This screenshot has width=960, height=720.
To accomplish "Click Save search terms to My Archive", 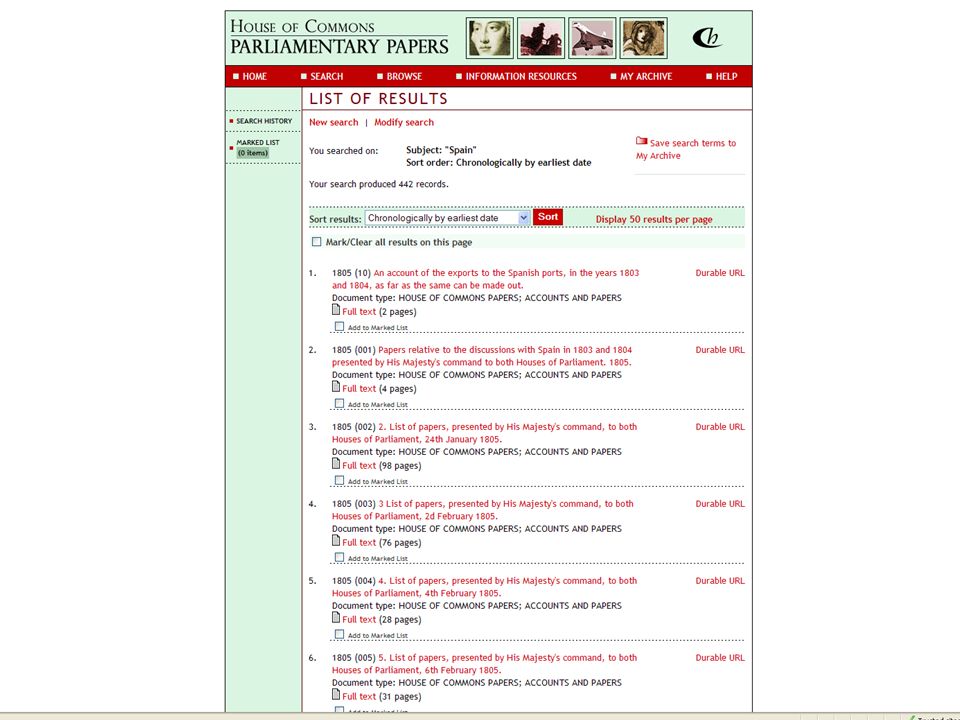I will coord(686,149).
